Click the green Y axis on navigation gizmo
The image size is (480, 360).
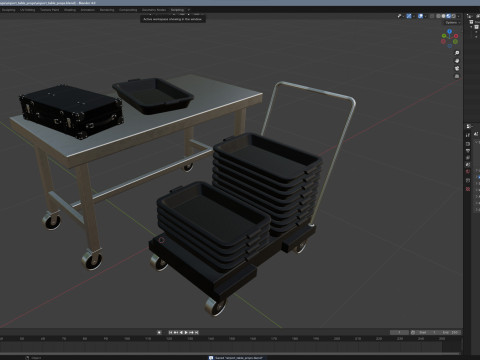[x=444, y=36]
